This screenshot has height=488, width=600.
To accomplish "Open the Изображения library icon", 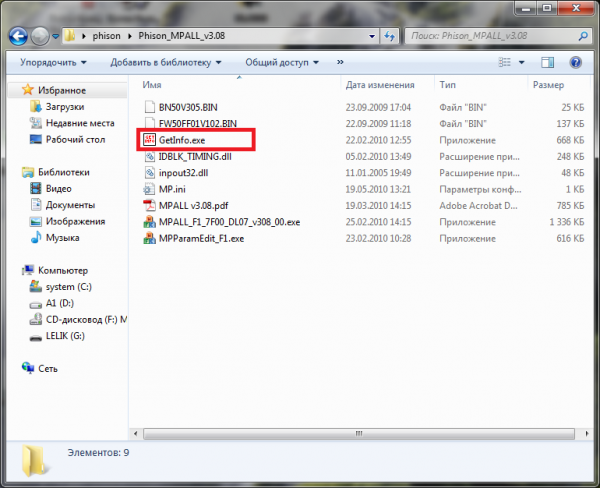I will [x=36, y=221].
